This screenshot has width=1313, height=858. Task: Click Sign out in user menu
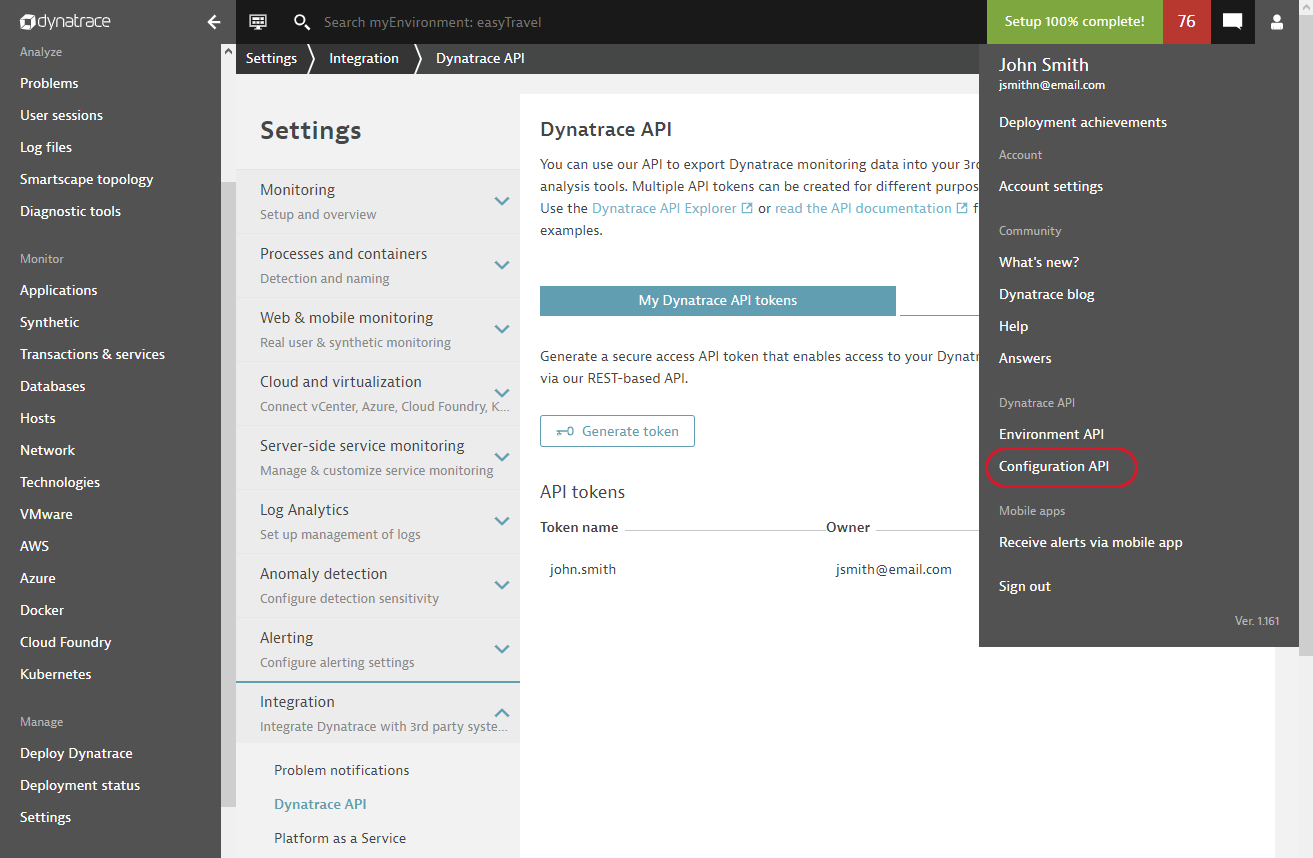tap(1025, 586)
